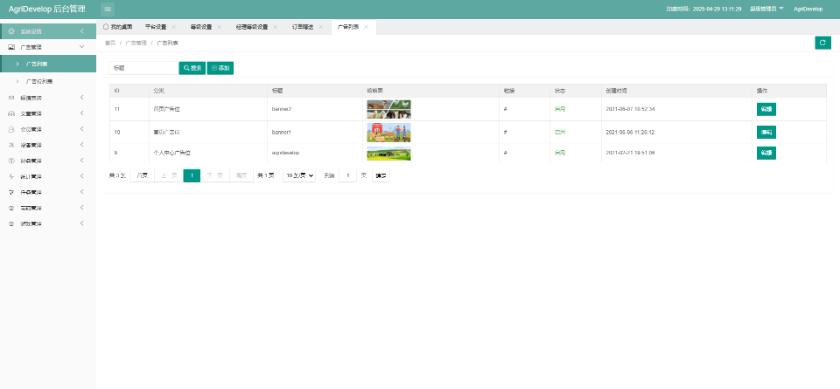Switch to the 我的桌面 tab
The height and width of the screenshot is (389, 840).
117,27
